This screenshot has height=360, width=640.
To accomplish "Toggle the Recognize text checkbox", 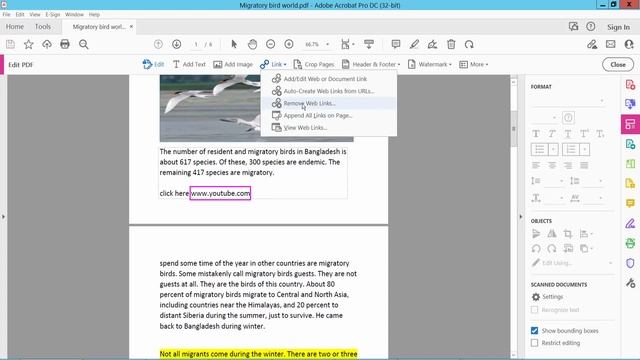I will coord(534,310).
